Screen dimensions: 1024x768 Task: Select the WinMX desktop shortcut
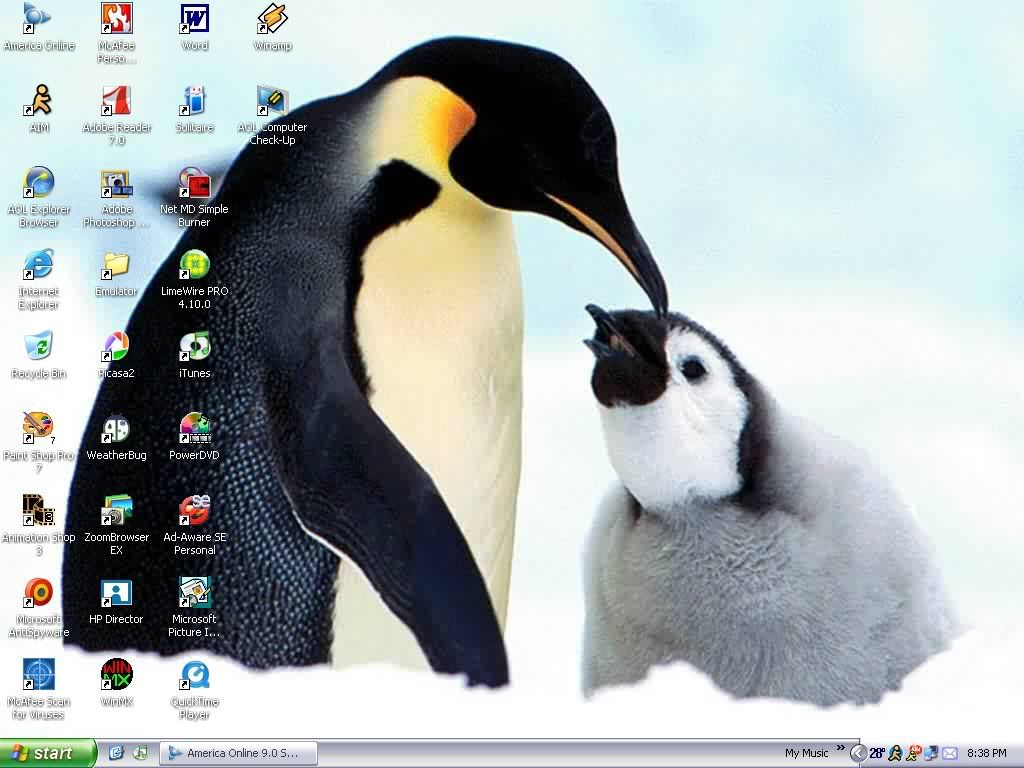tap(116, 676)
